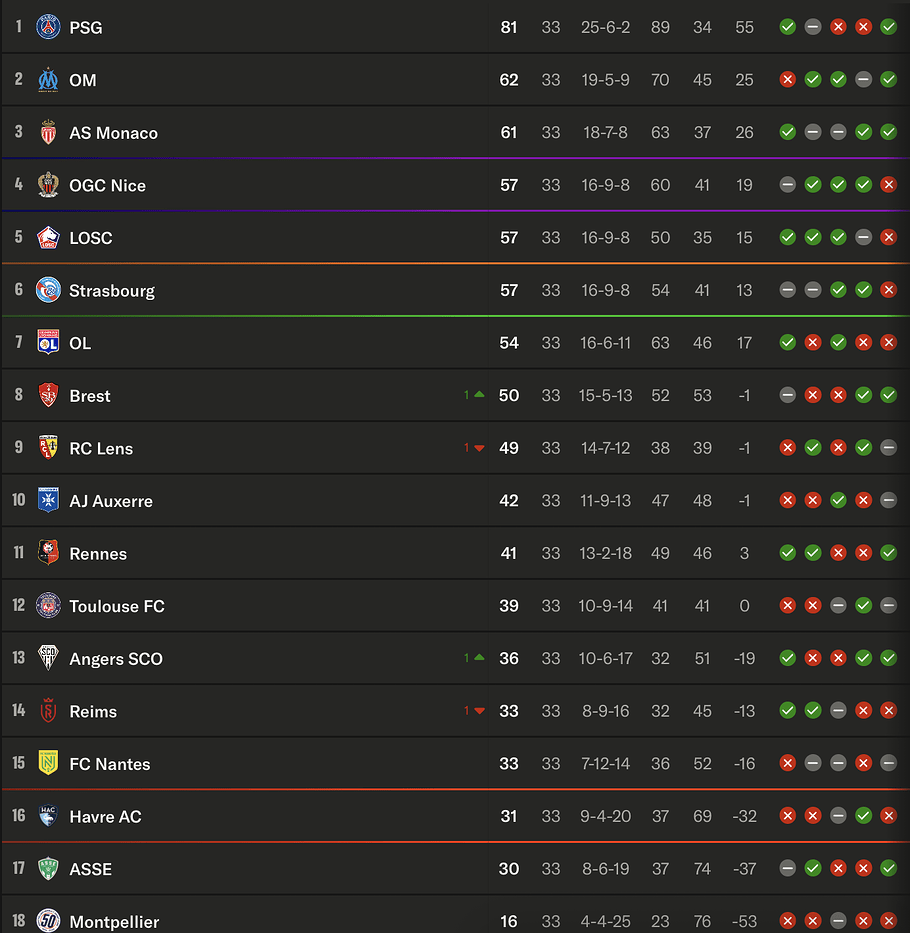Click Brest's green up-one position arrow
Image resolution: width=910 pixels, height=933 pixels.
pyautogui.click(x=479, y=395)
